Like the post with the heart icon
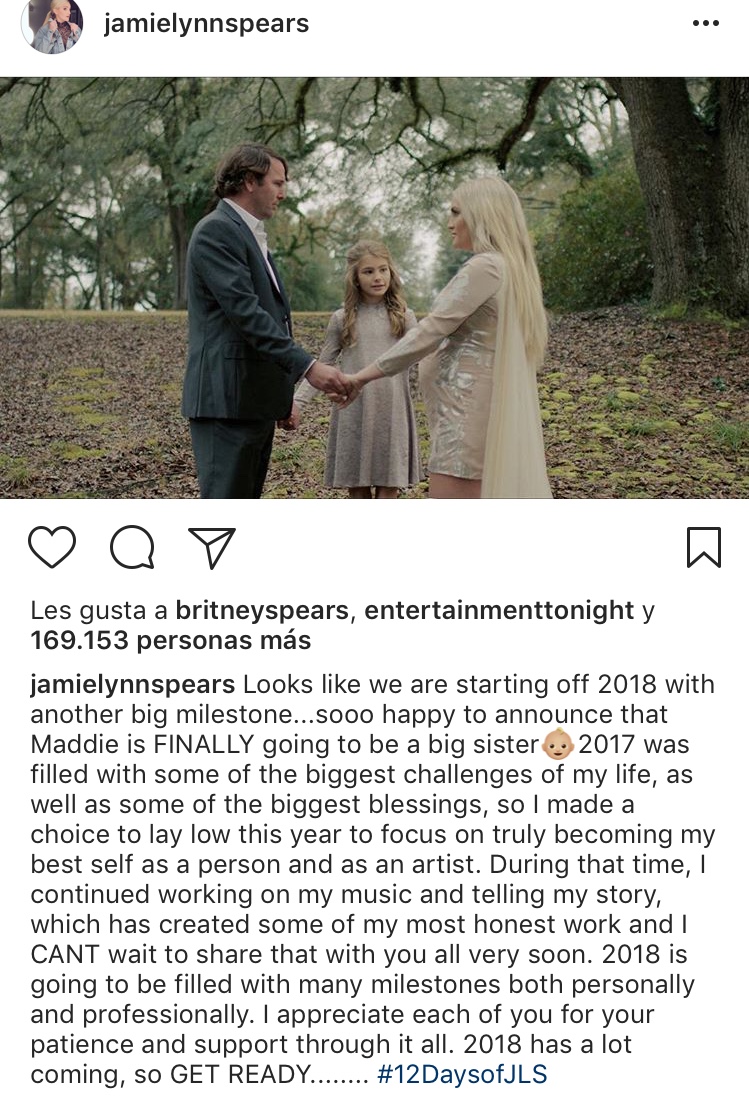749x1100 pixels. [52, 548]
